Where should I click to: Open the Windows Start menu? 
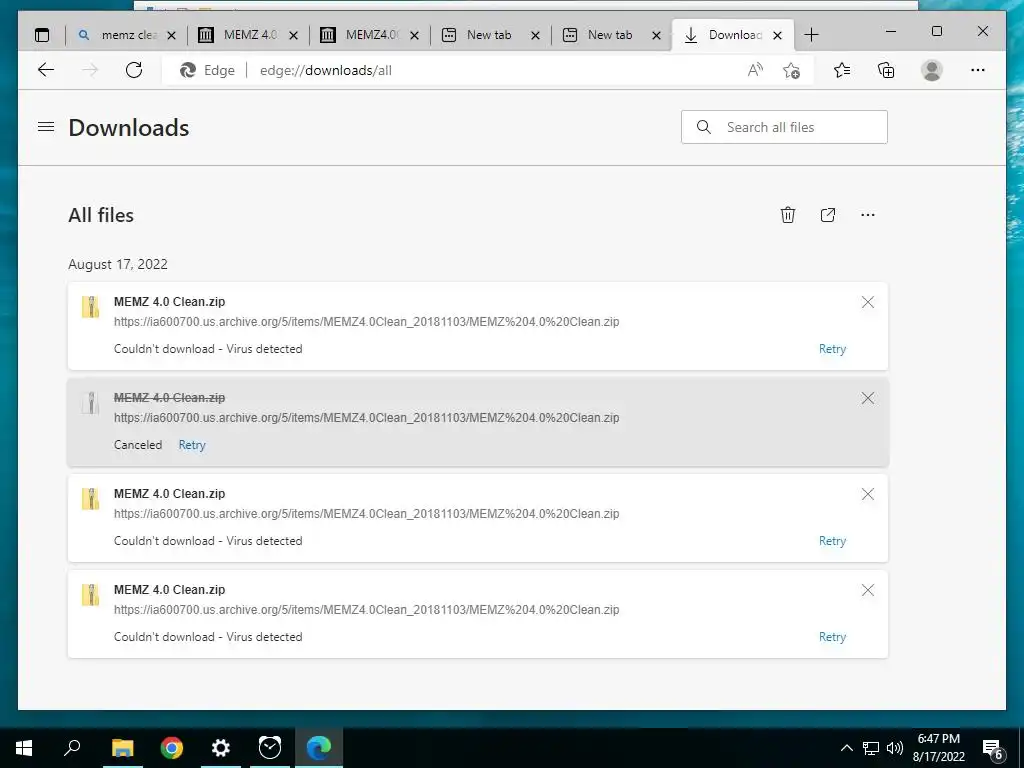click(24, 748)
